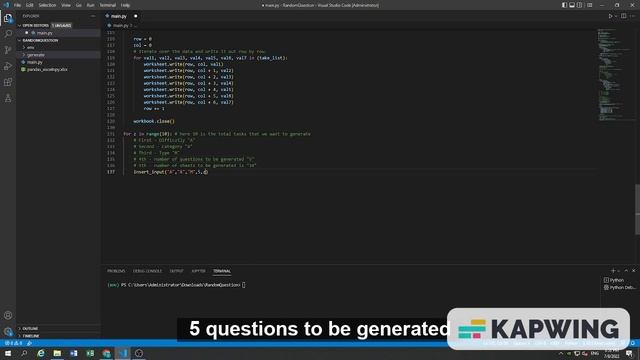Open the Customize Layout icon in title bar

[589, 5]
